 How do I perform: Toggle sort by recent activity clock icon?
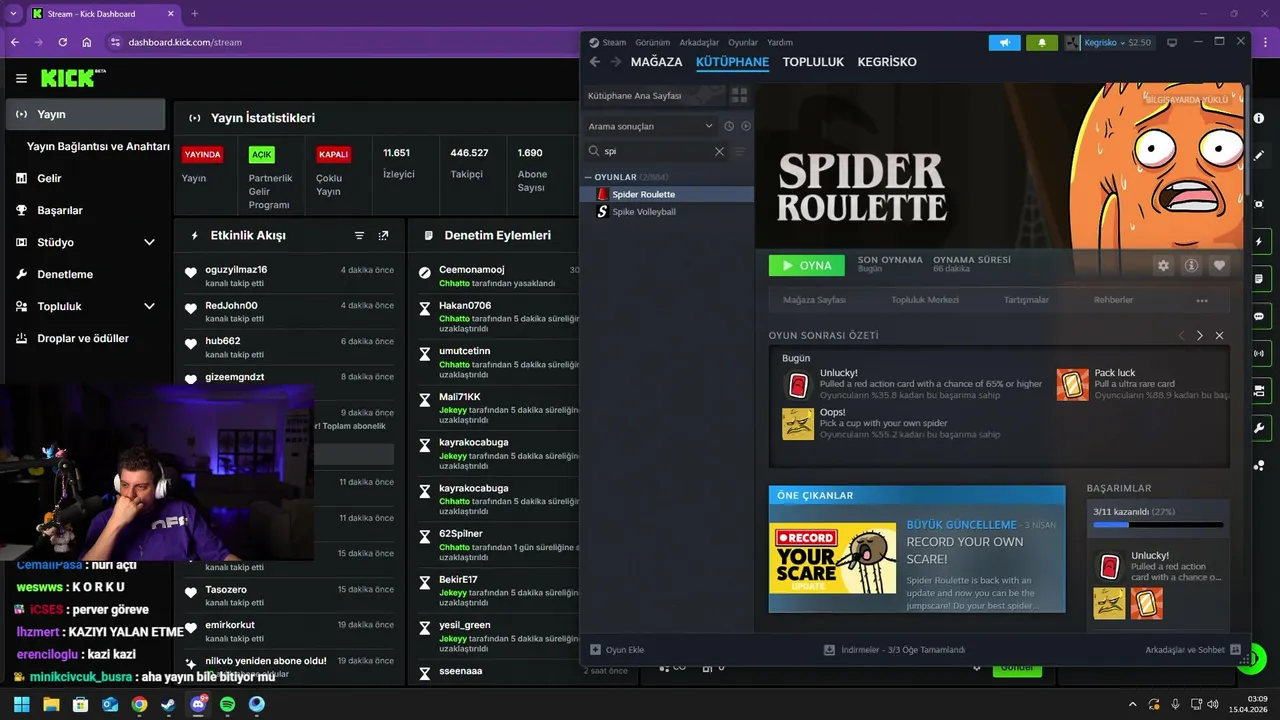click(x=729, y=126)
